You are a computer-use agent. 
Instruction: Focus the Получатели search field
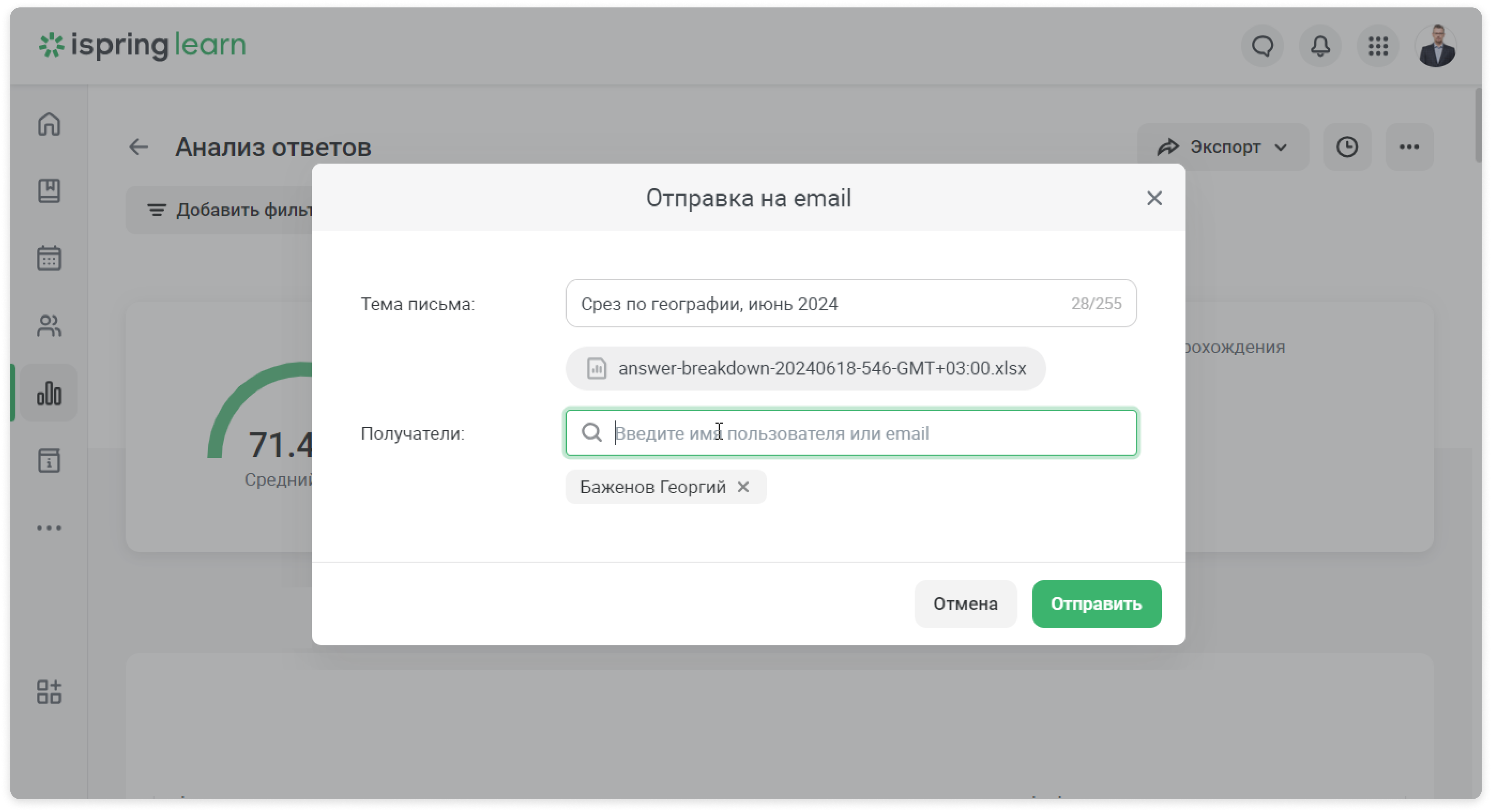pos(851,433)
